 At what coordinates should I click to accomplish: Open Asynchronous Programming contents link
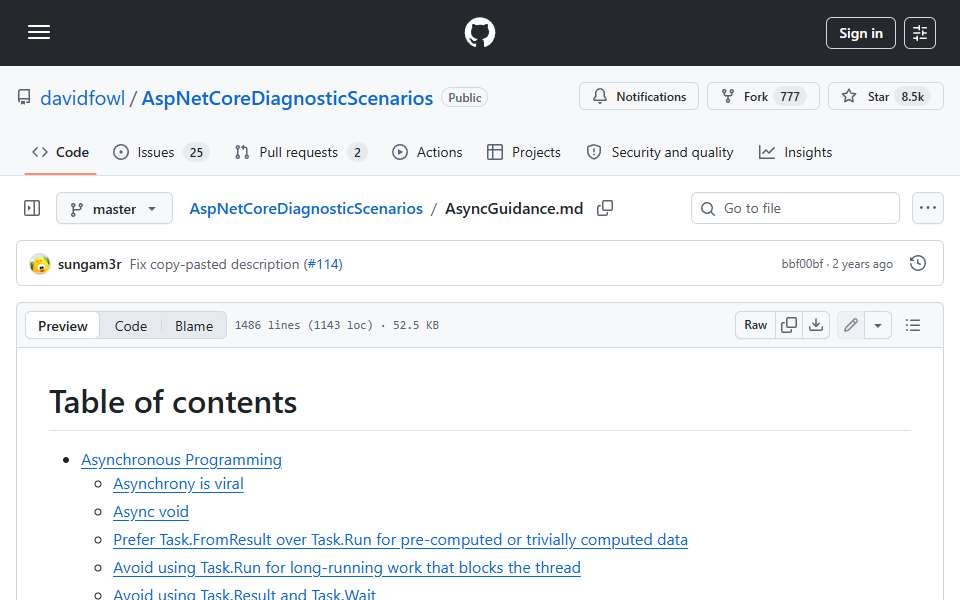(181, 460)
